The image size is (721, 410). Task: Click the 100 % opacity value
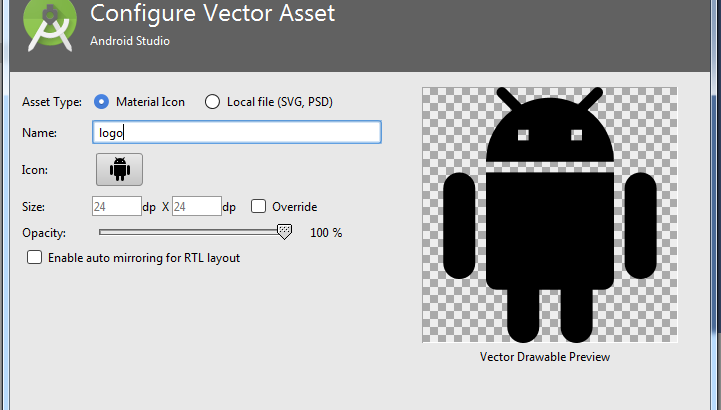click(x=326, y=233)
